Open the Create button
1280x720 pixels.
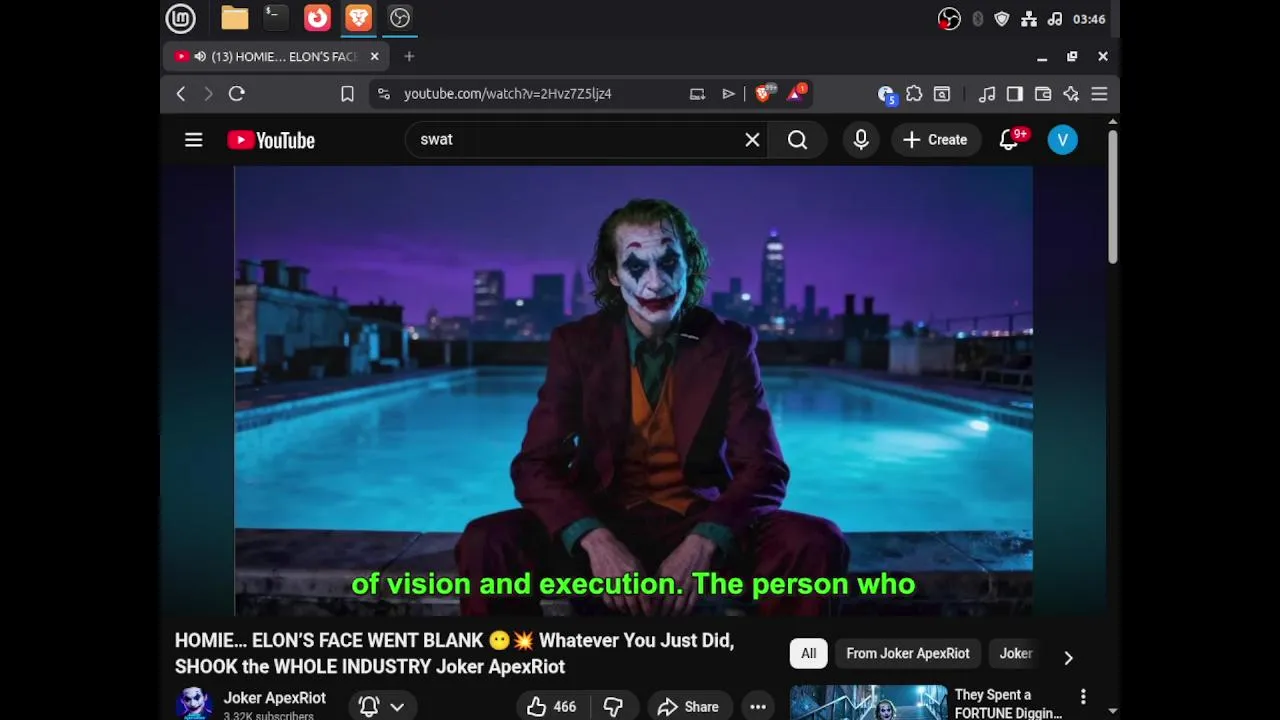(936, 140)
